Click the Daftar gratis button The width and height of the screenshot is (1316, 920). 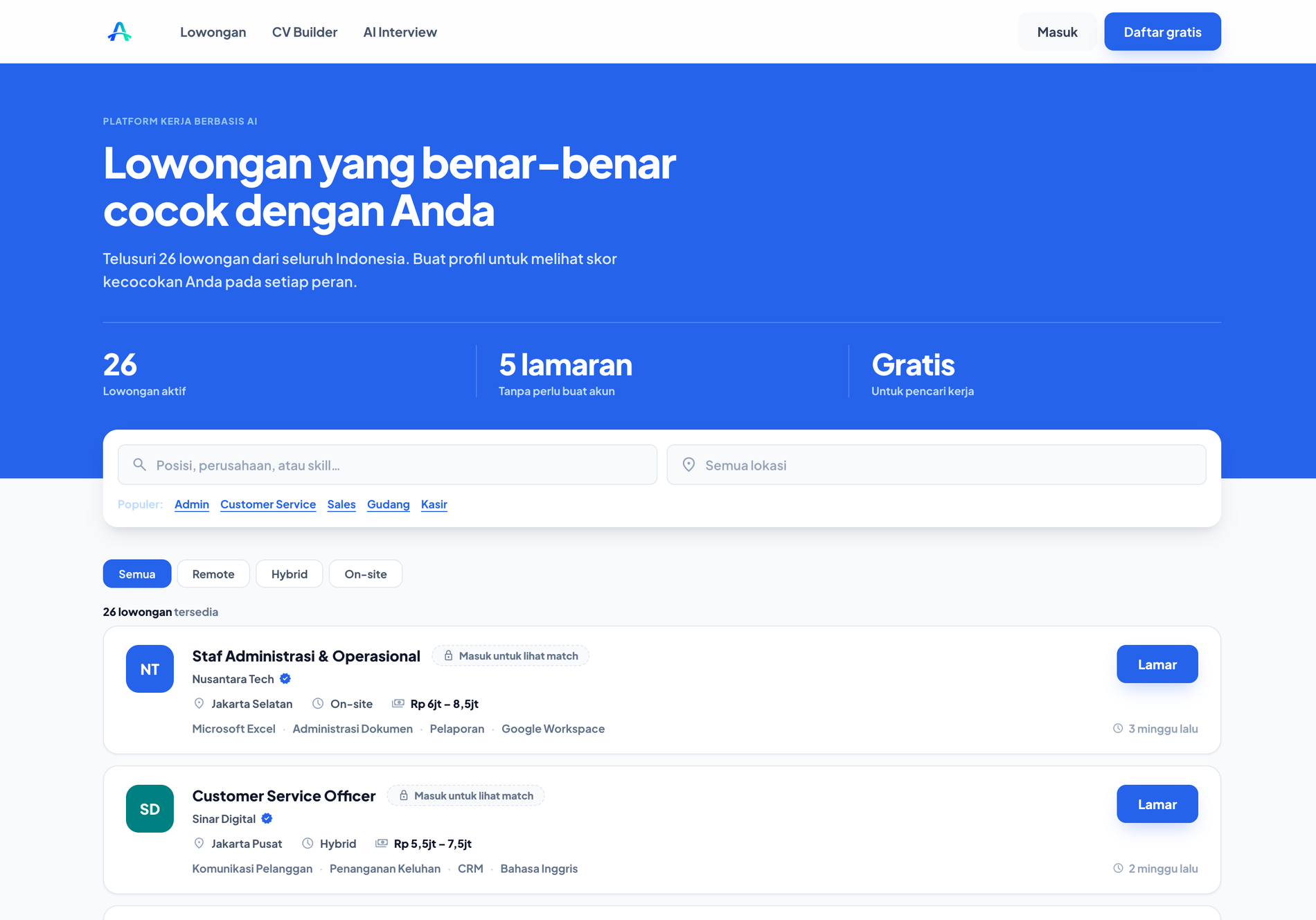pos(1162,32)
